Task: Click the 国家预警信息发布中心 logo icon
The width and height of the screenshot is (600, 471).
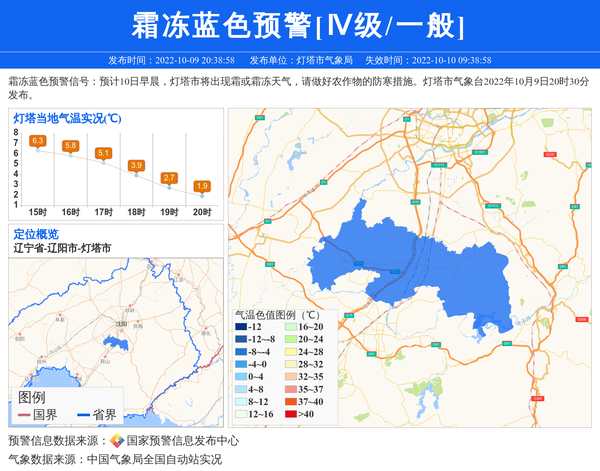Action: 117,441
